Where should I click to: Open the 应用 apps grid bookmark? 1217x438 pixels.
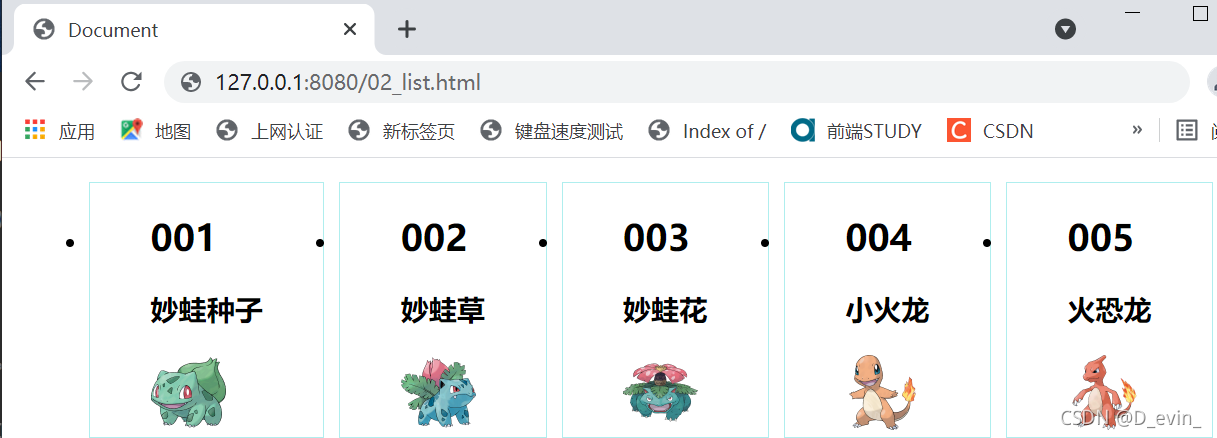point(59,131)
